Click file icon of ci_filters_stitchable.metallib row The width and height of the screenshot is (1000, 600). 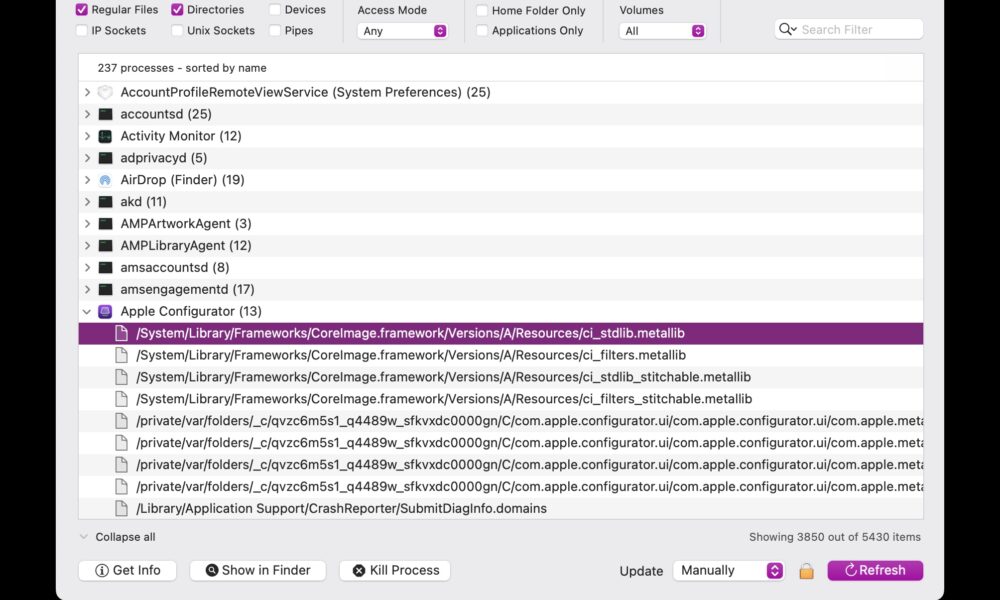click(x=121, y=399)
